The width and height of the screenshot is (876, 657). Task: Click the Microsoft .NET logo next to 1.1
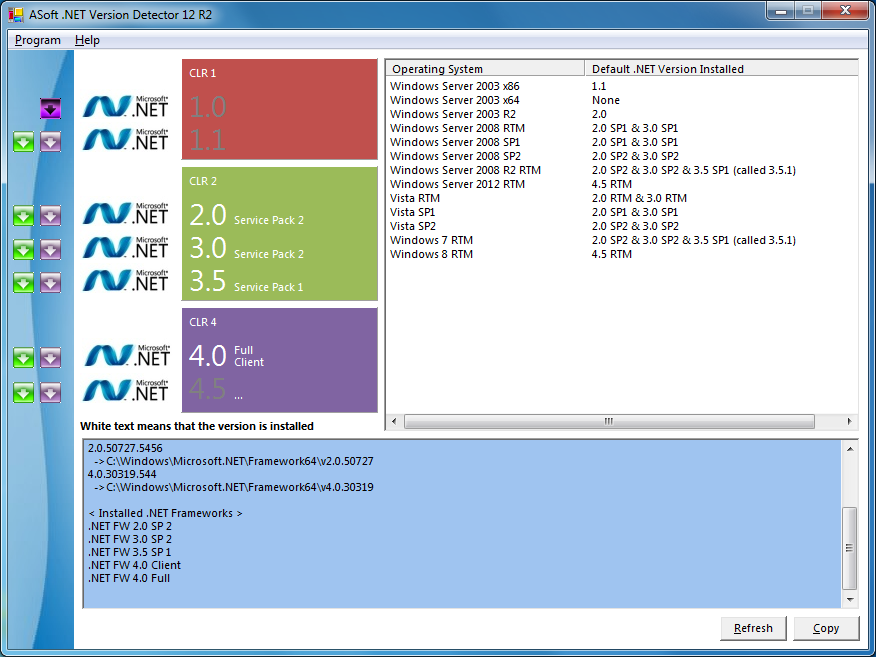(126, 140)
